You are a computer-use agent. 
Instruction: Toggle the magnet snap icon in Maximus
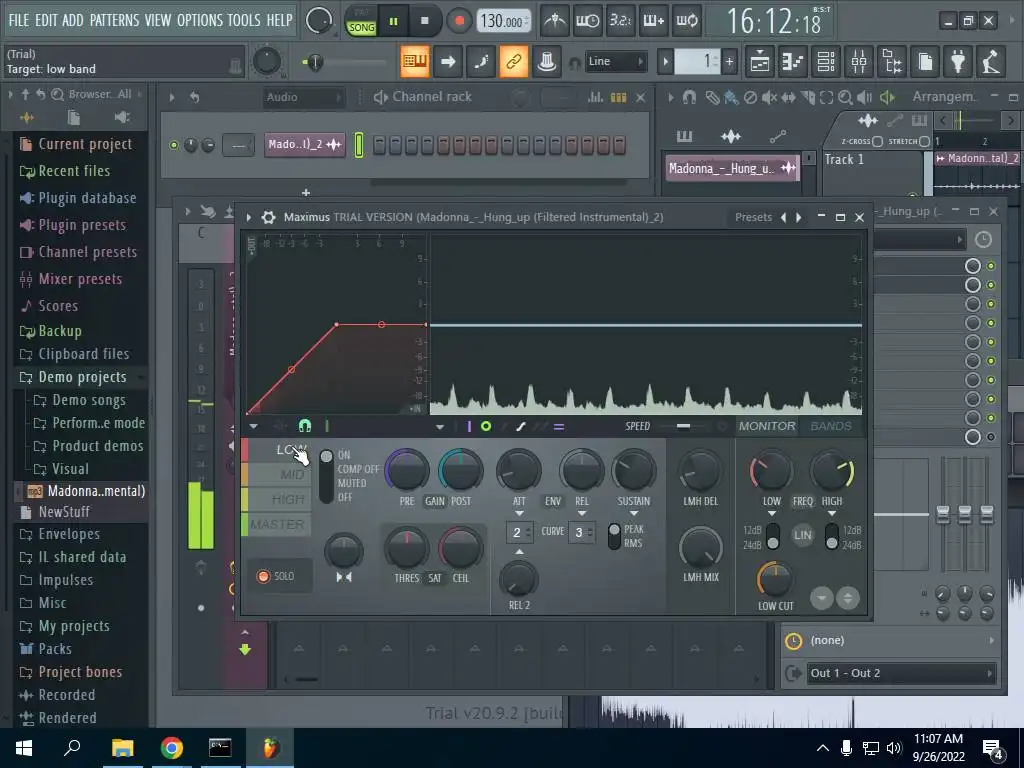[x=304, y=426]
